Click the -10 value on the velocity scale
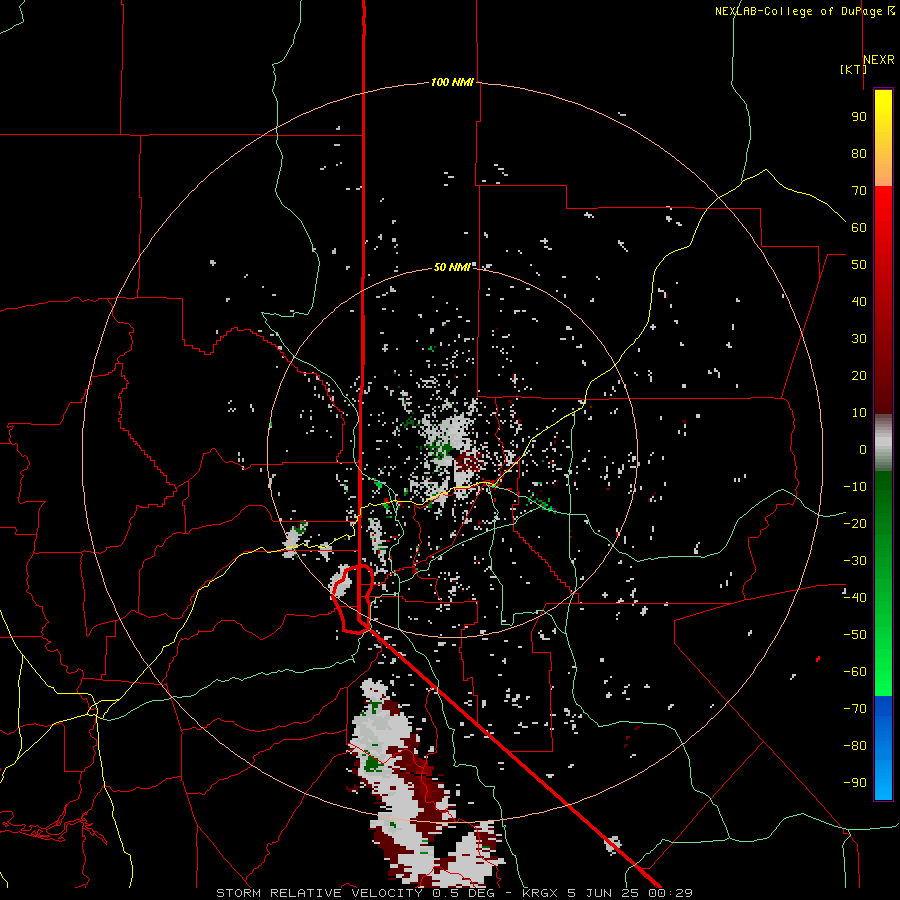 pos(855,487)
